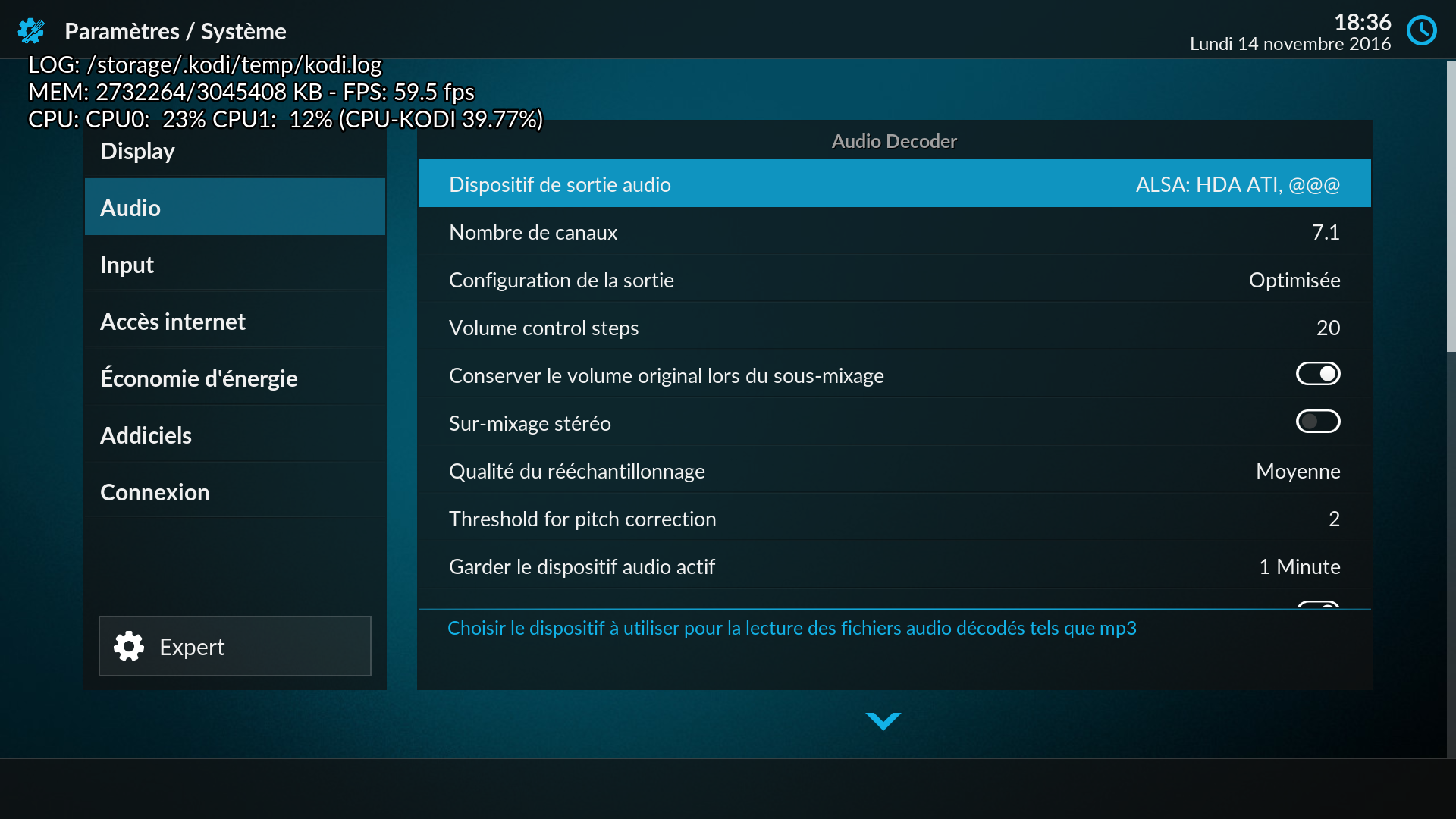
Task: Open the Connexion category
Action: point(235,491)
